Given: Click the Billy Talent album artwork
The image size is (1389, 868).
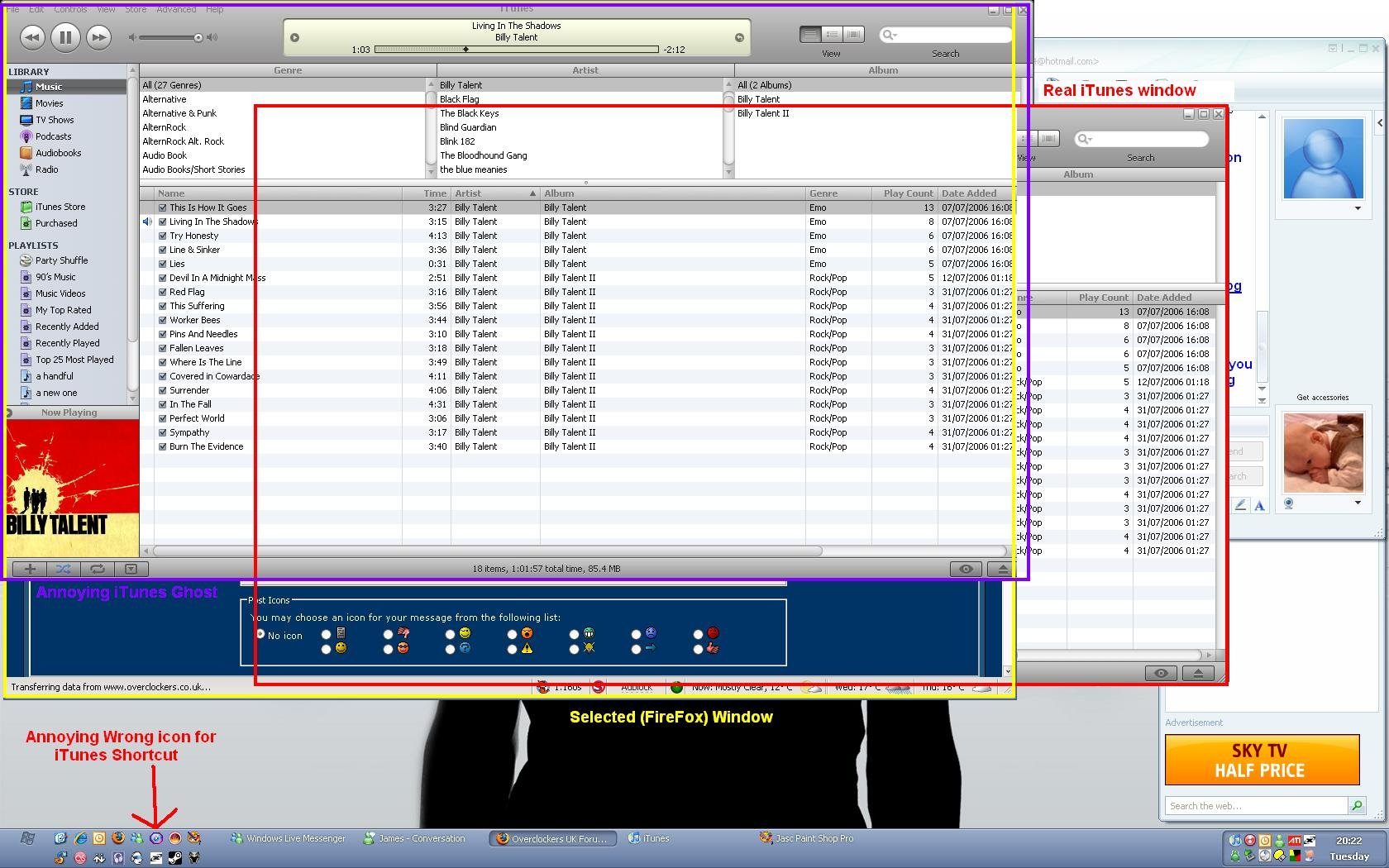Looking at the screenshot, I should click(x=72, y=487).
